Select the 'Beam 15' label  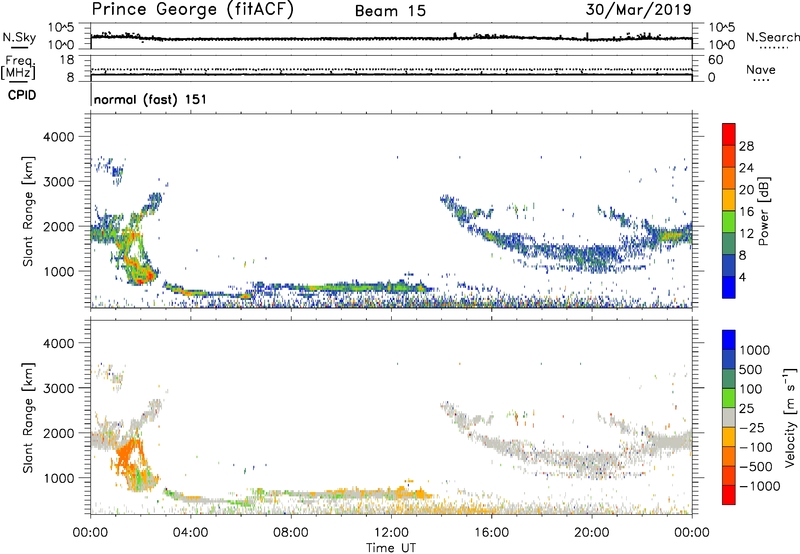(390, 11)
